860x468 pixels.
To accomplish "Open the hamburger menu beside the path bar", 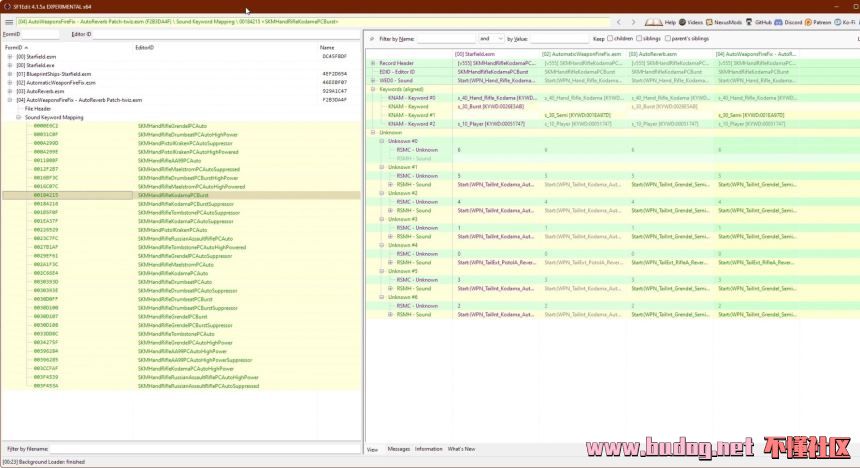I will (8, 21).
